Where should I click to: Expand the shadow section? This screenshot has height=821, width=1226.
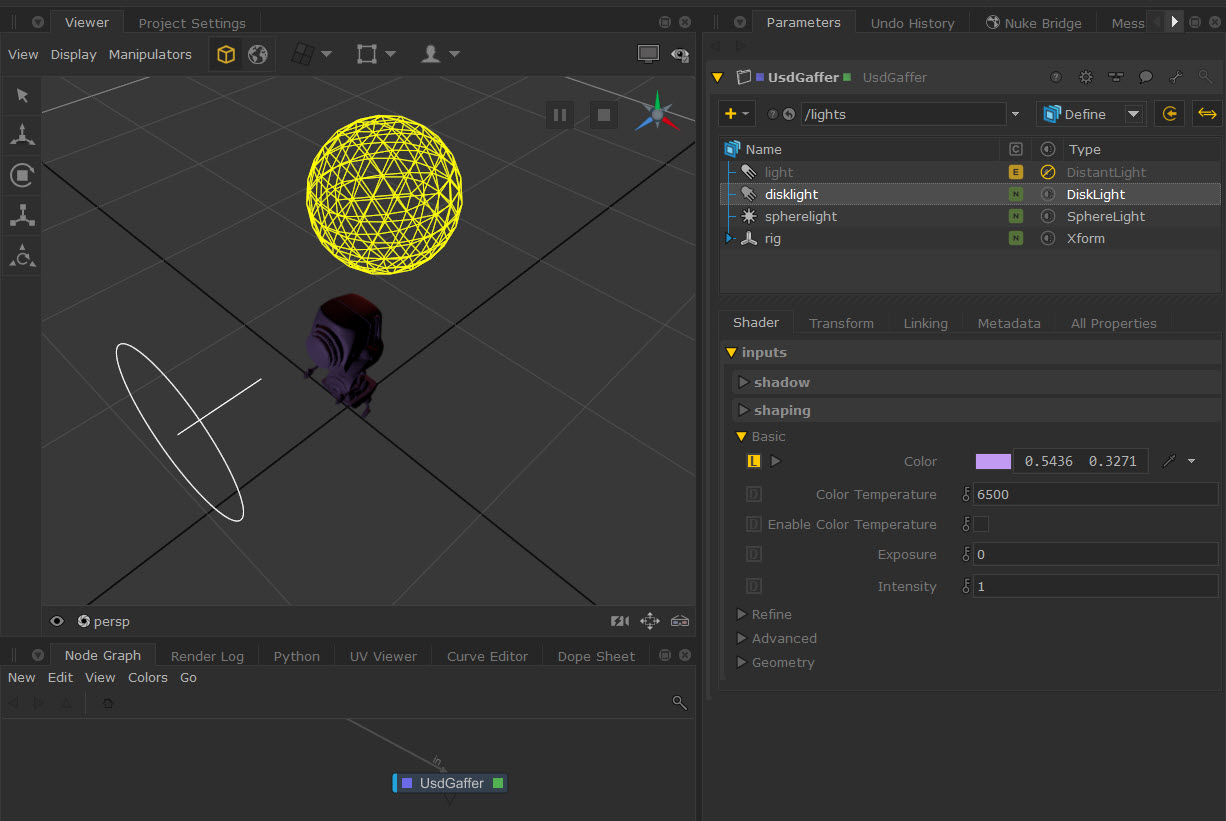coord(743,382)
